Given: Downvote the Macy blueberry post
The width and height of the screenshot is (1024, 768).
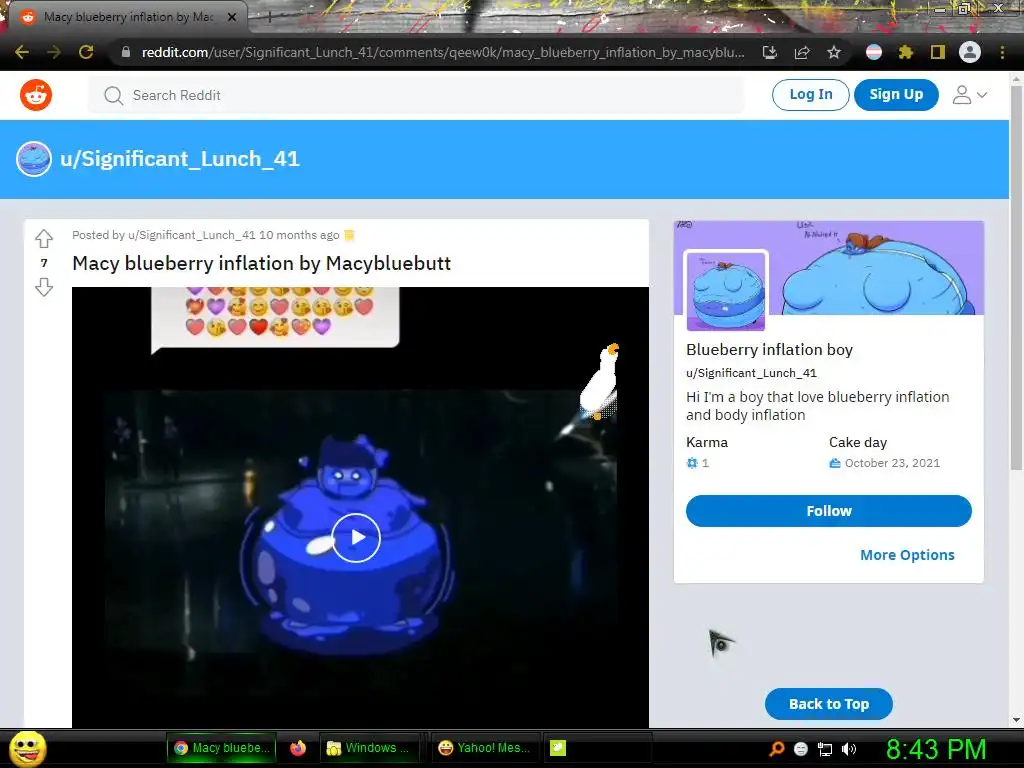Looking at the screenshot, I should point(44,287).
